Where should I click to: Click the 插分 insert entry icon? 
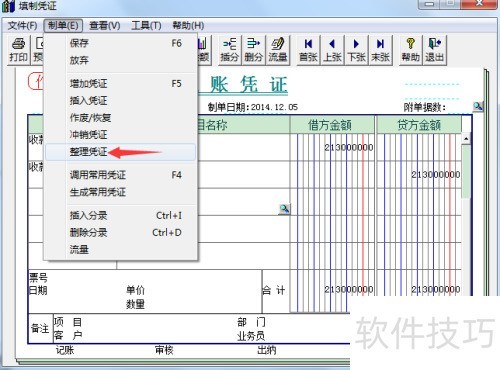[x=229, y=50]
